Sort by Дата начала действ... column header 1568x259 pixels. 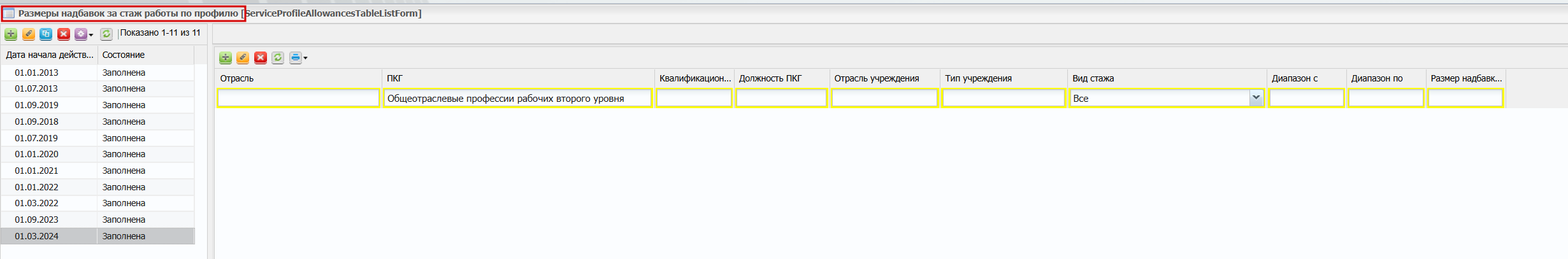[x=49, y=55]
